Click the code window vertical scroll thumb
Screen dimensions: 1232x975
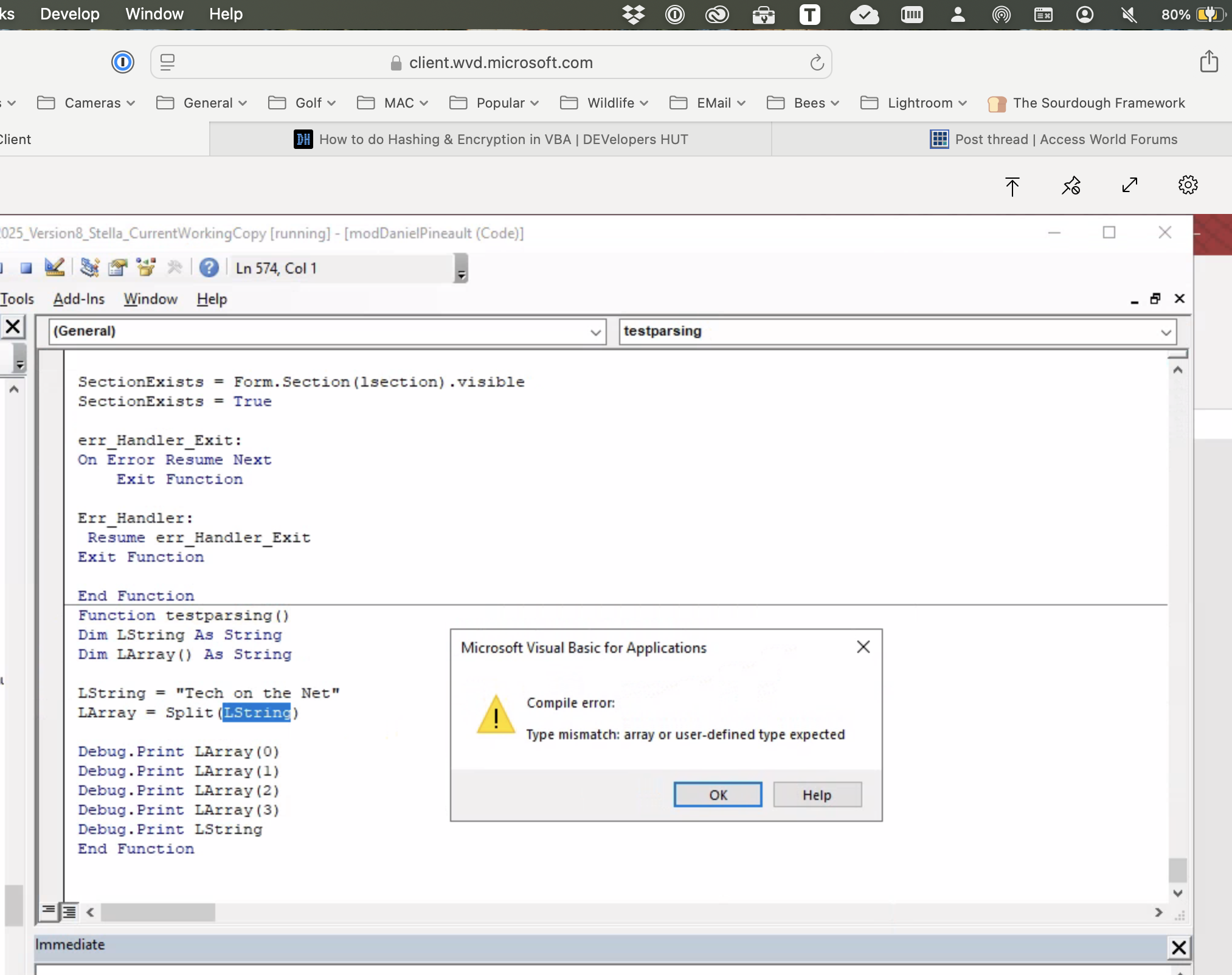click(x=1177, y=870)
